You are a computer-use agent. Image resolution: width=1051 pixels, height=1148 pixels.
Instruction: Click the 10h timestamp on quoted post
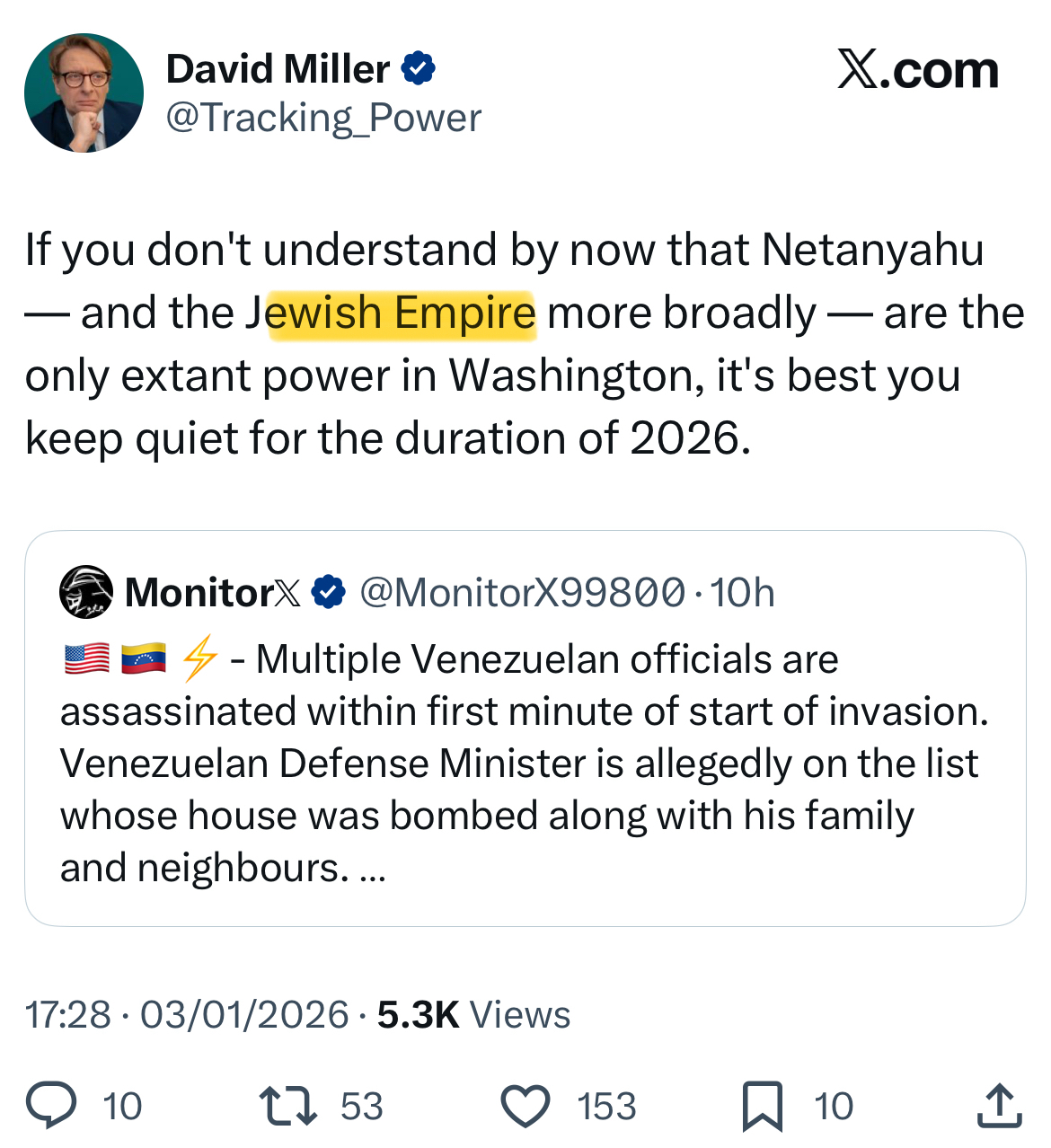pyautogui.click(x=742, y=593)
